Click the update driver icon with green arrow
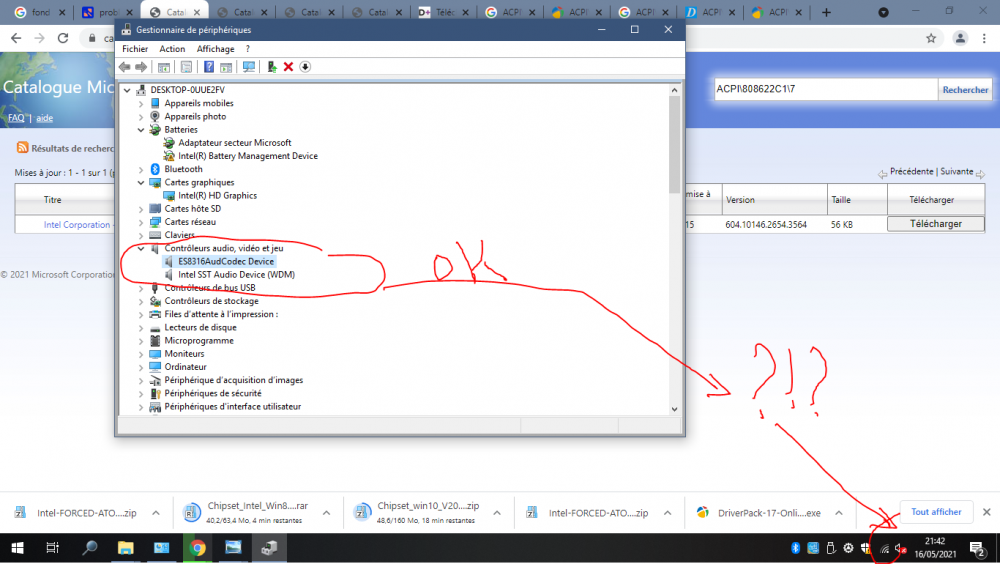 click(272, 67)
